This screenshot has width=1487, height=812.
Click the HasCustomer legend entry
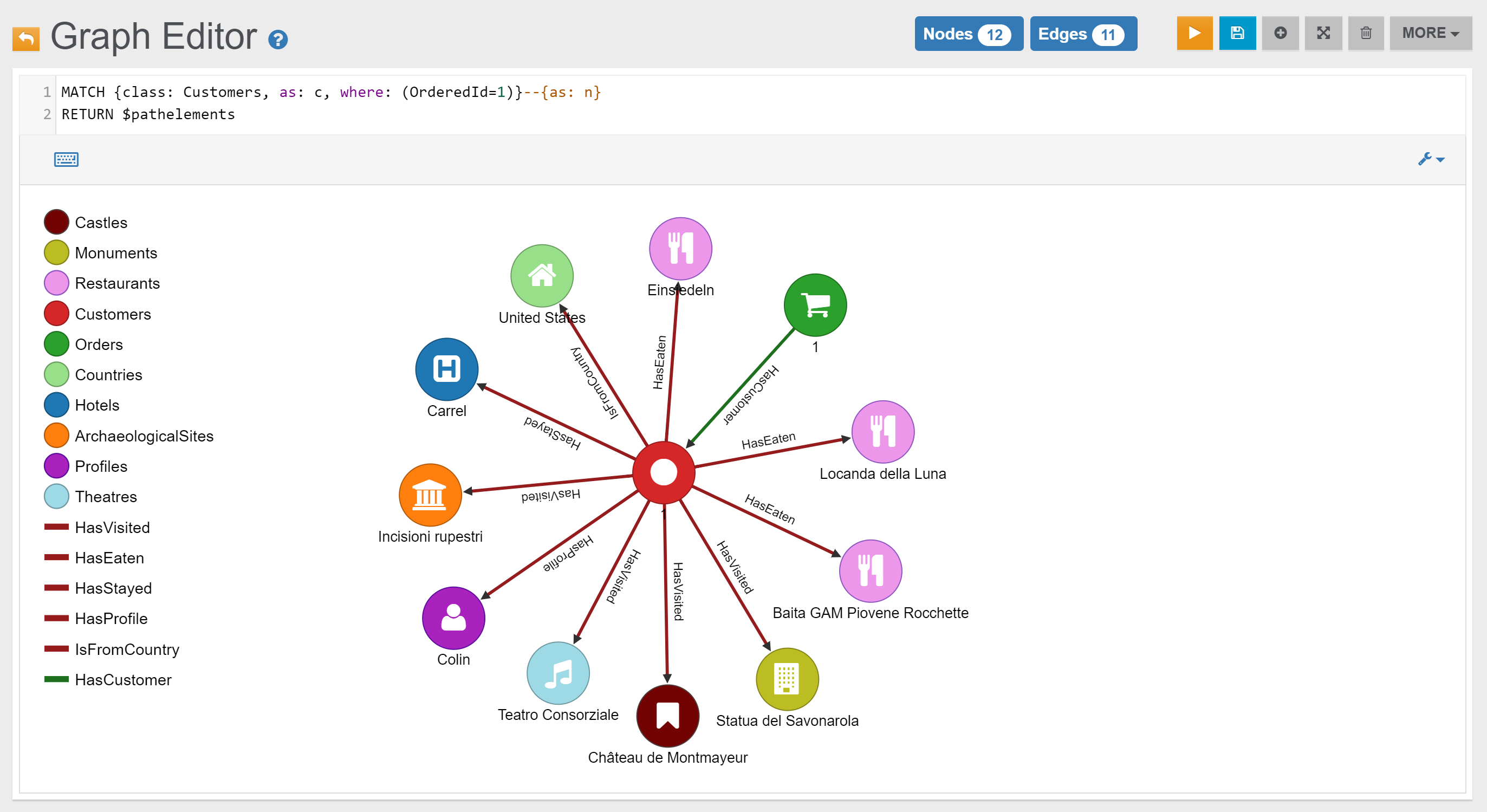(x=122, y=680)
